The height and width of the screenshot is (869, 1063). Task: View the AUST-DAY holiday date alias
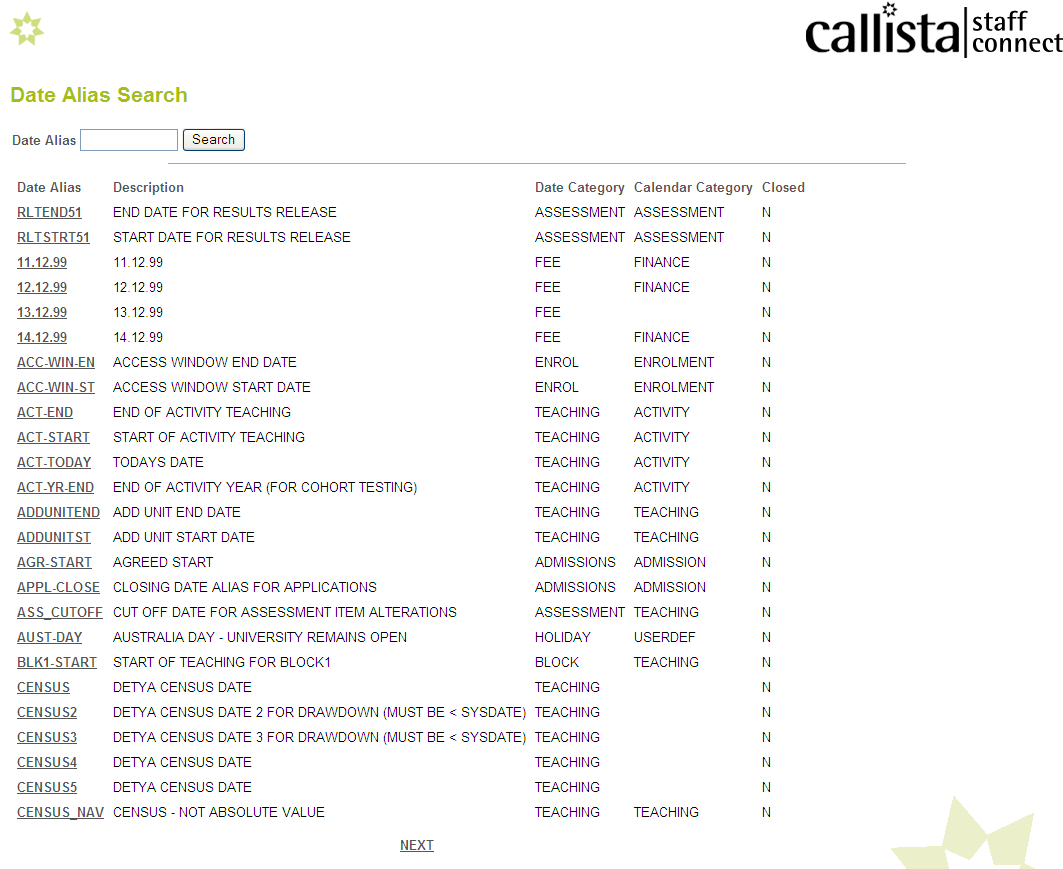tap(49, 637)
